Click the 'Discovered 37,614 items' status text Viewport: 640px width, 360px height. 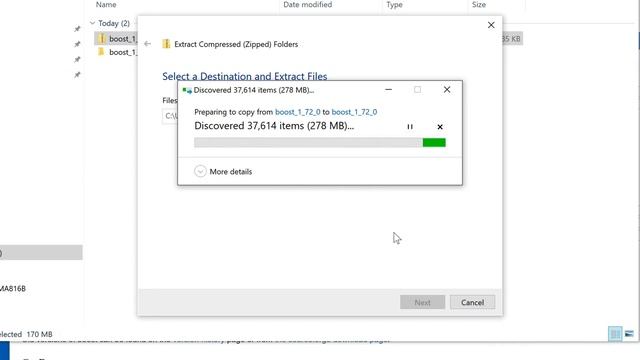(274, 126)
